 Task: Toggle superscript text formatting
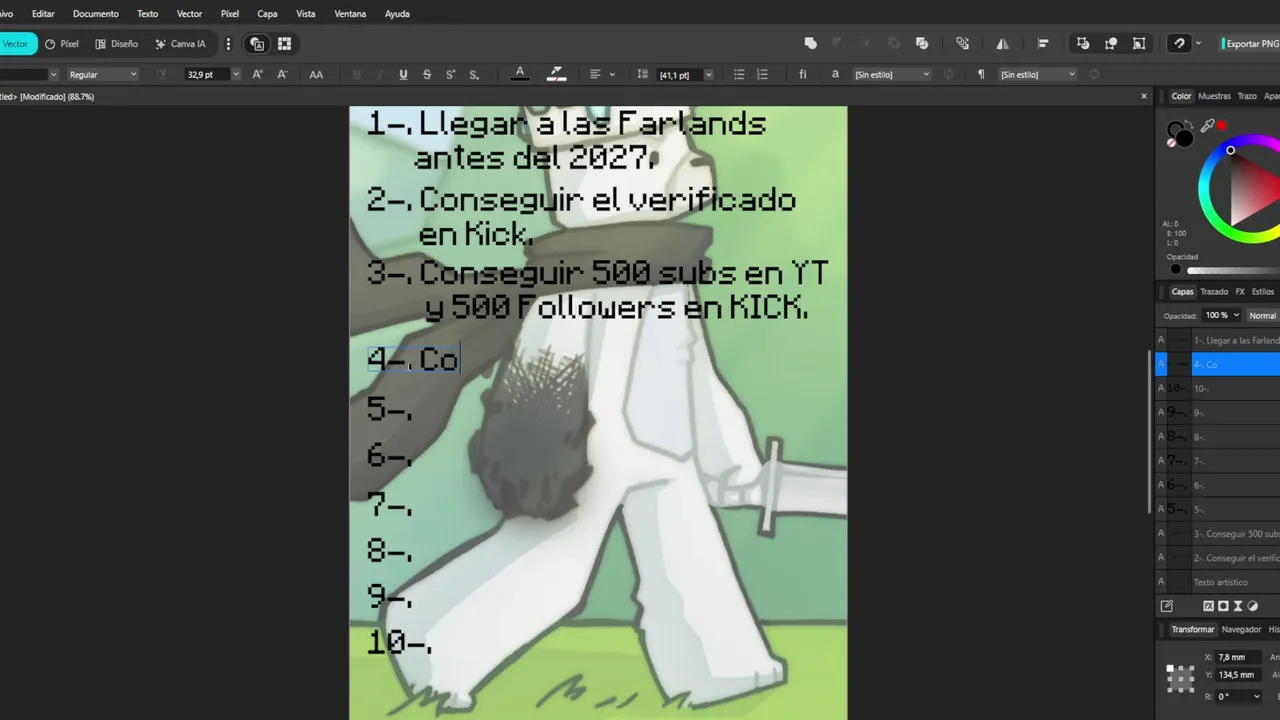(450, 75)
